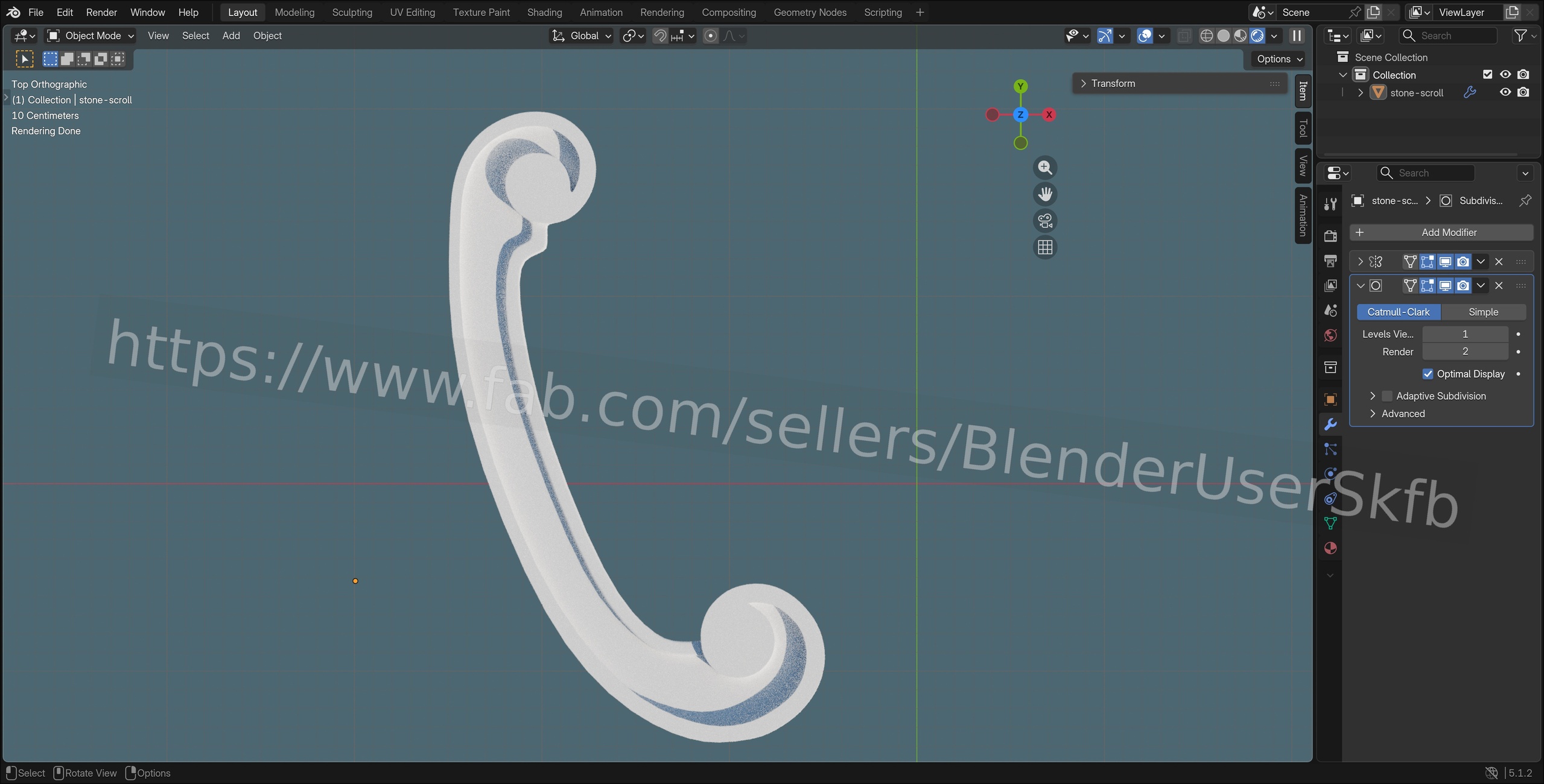Switch to the Shading workspace tab

tap(544, 12)
